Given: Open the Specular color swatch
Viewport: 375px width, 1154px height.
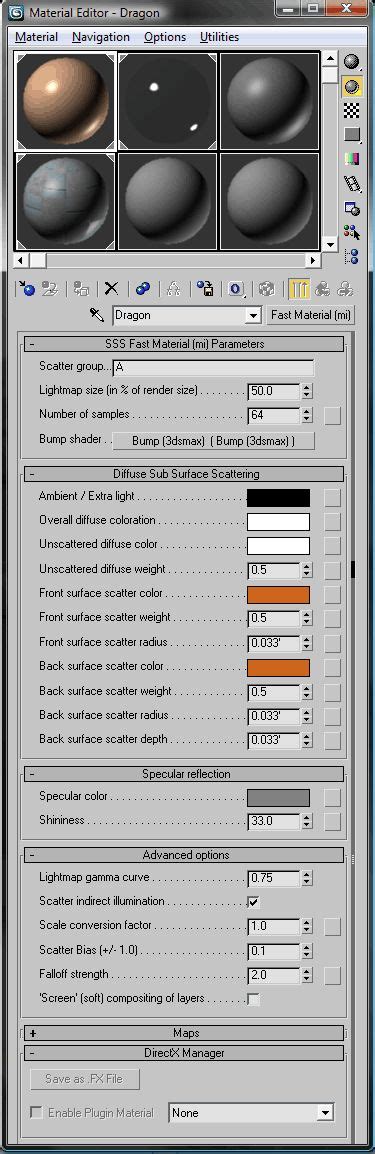Looking at the screenshot, I should point(279,797).
